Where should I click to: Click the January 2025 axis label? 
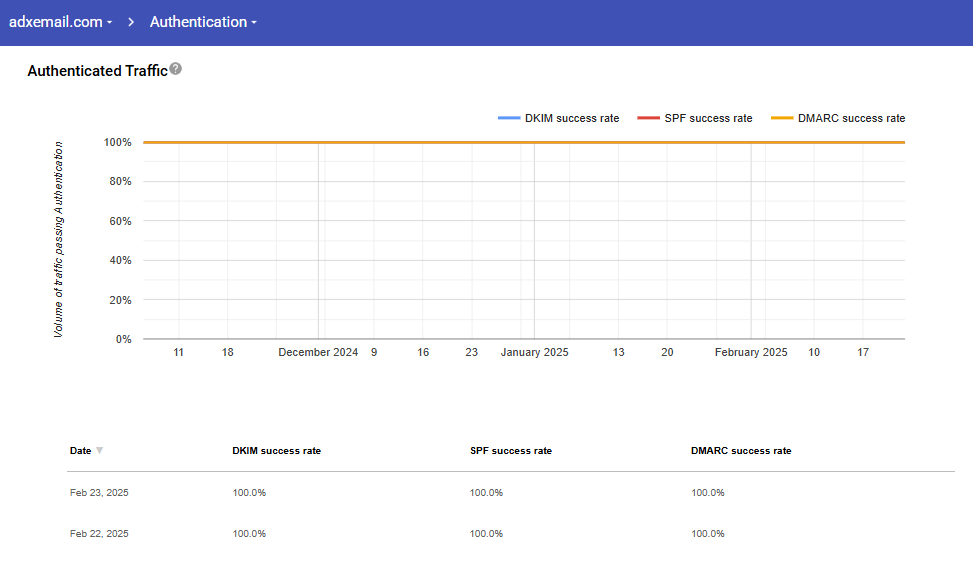point(534,353)
